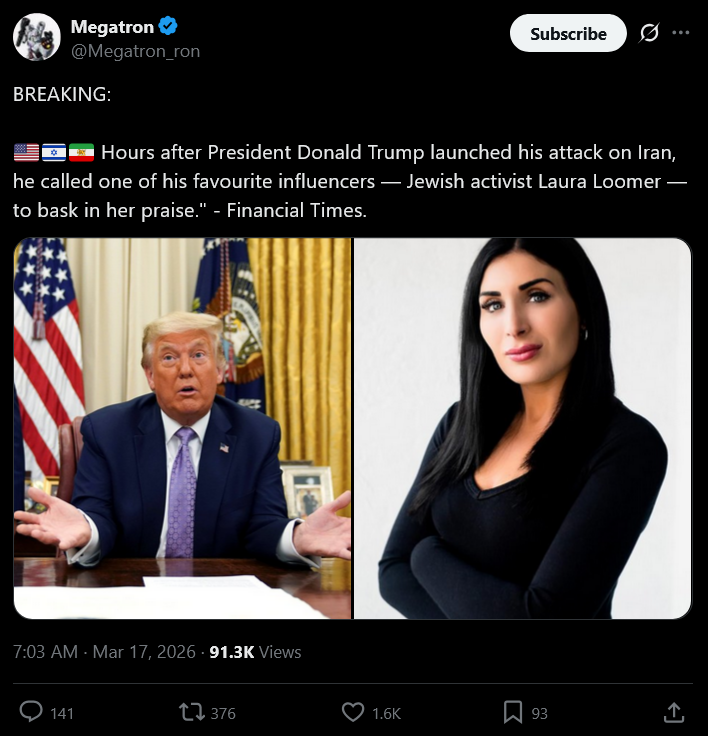
Task: Click the reply speech bubble icon
Action: [x=31, y=711]
